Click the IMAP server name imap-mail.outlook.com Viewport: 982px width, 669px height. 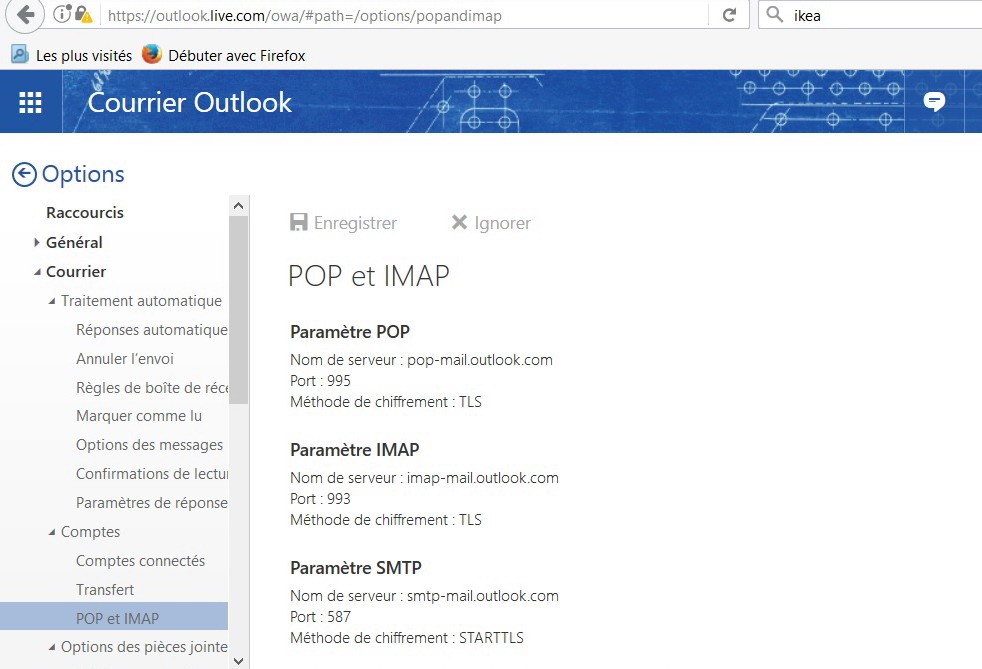[x=483, y=478]
